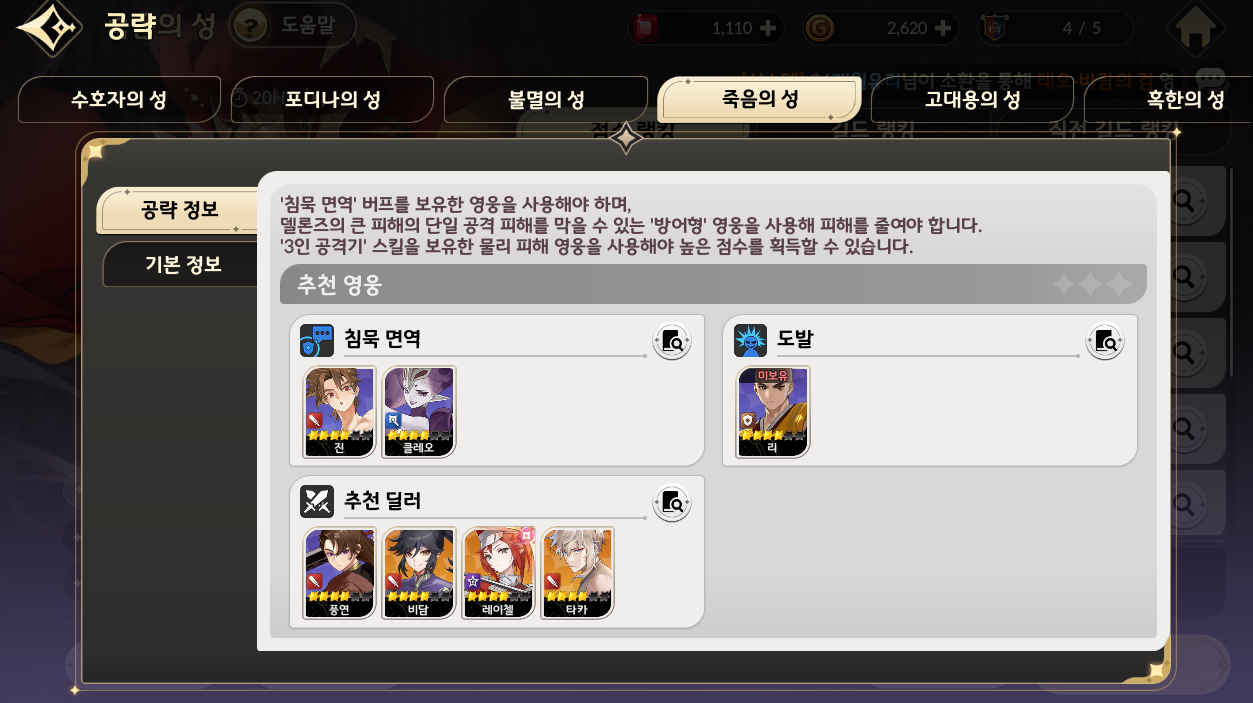Open search detail for 도발 heroes
The image size is (1253, 703).
click(x=1105, y=341)
